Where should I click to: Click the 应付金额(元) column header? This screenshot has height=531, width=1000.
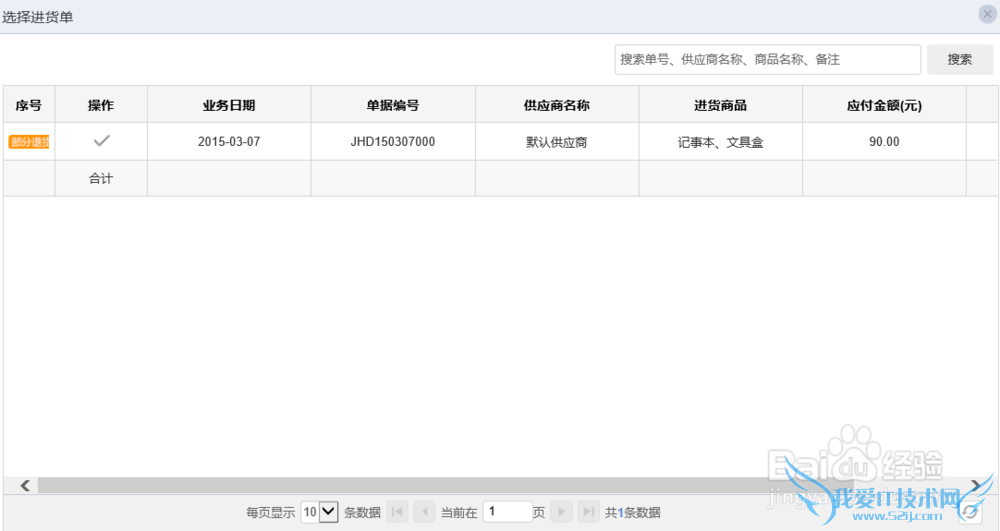coord(885,105)
